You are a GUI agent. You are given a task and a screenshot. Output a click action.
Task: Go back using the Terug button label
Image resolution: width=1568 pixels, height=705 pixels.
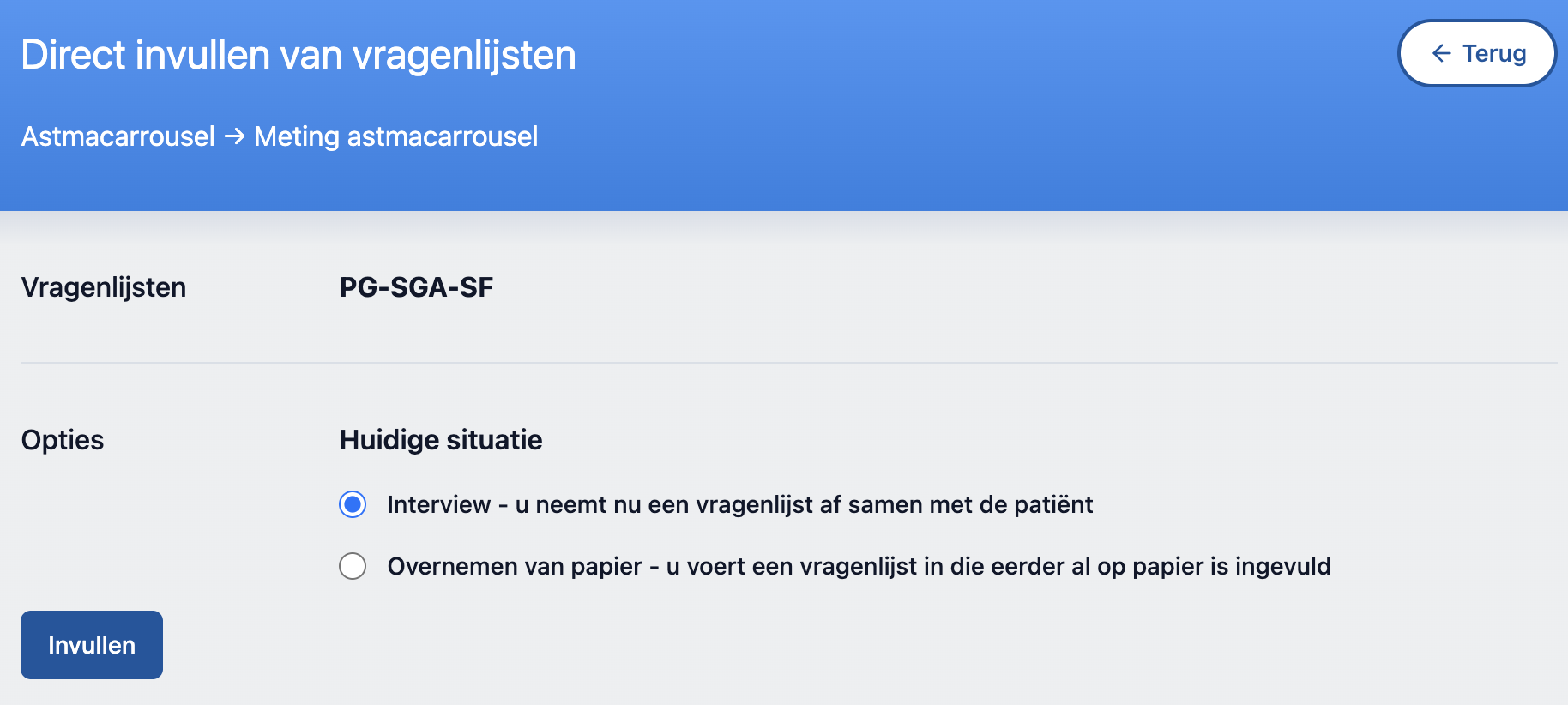[x=1494, y=53]
